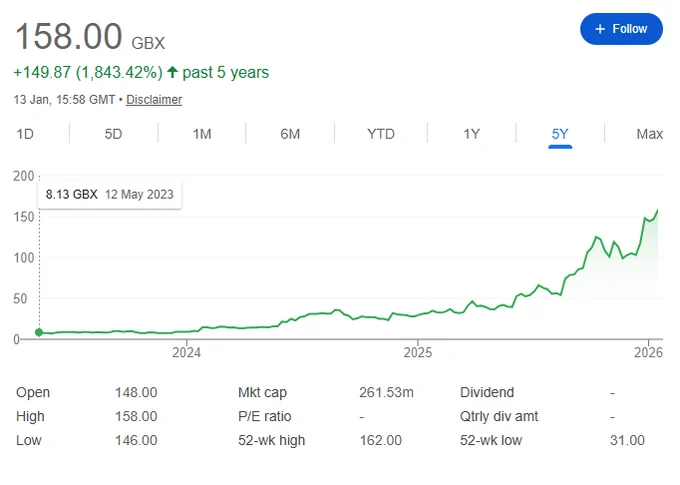Click the Low value 146.00
The width and height of the screenshot is (680, 485).
coord(136,440)
